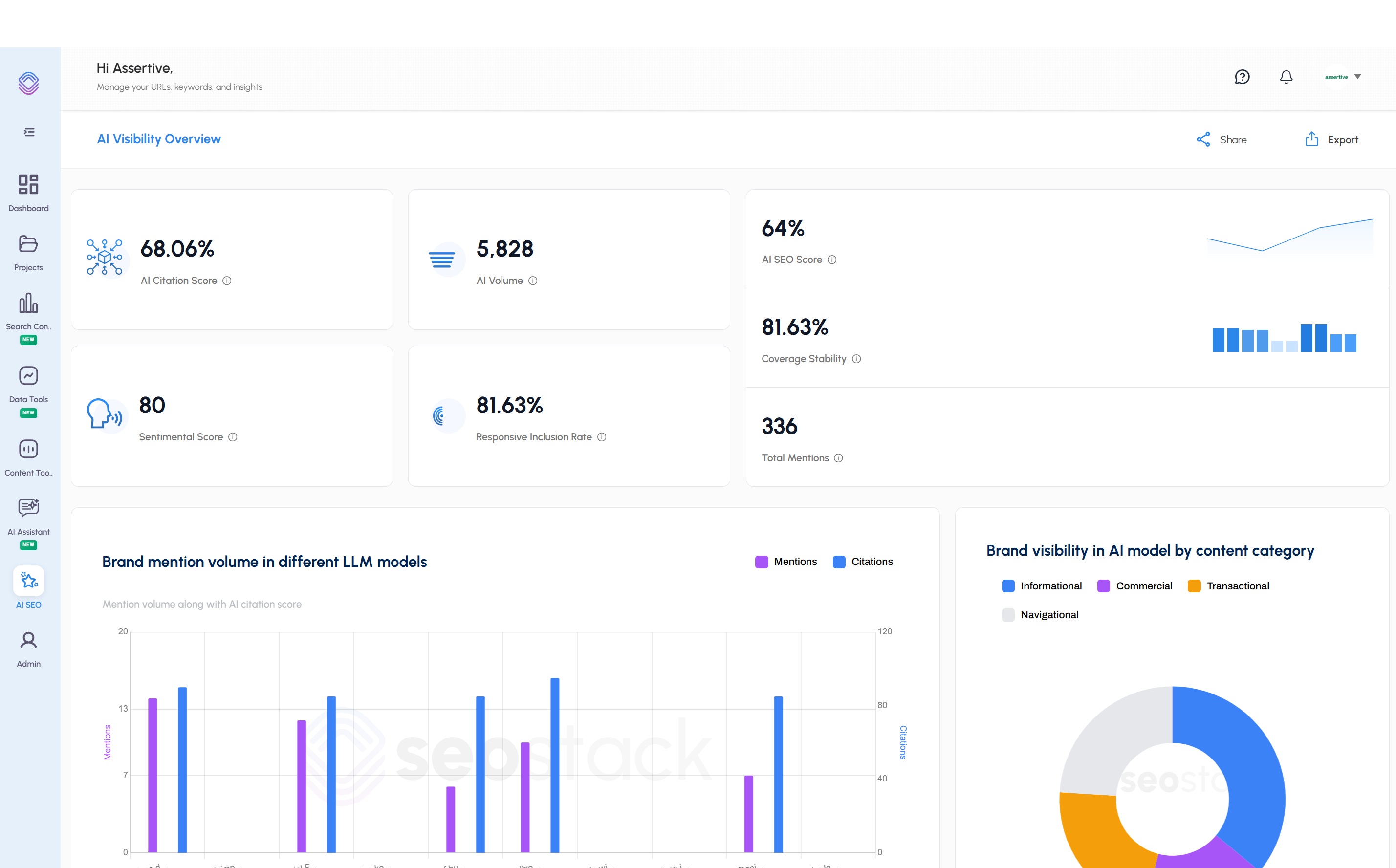Click the AI Volume lines icon
Viewport: 1396px width, 868px height.
[442, 260]
